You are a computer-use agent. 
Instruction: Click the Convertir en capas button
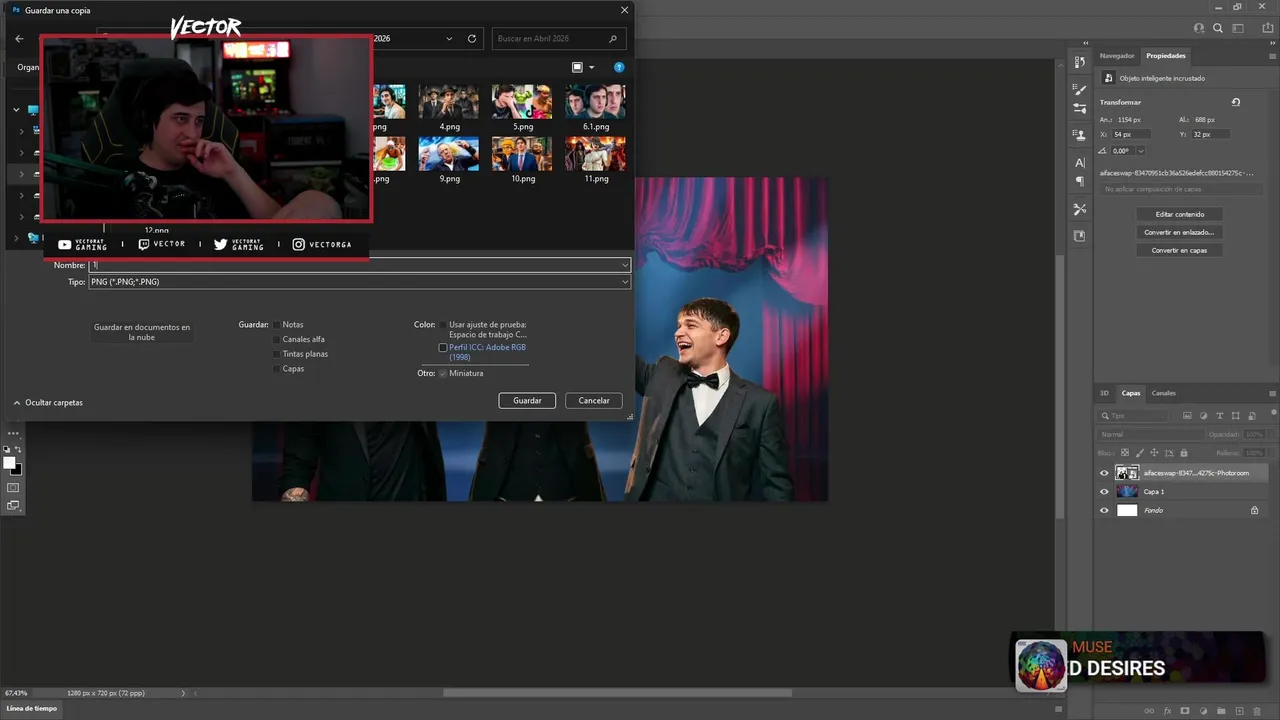1180,250
